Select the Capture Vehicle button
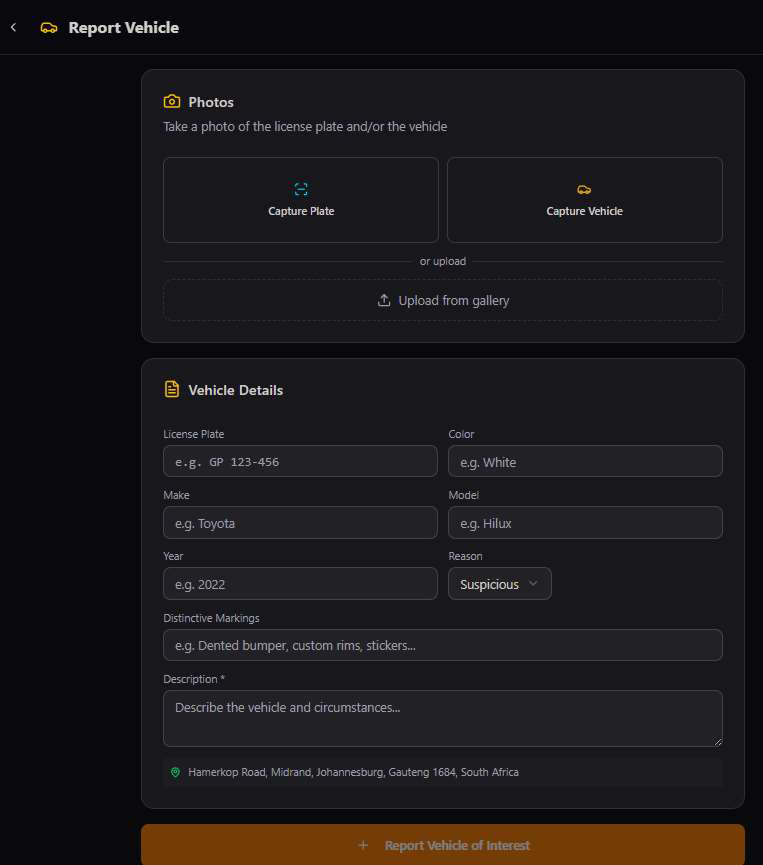The height and width of the screenshot is (865, 763). coord(585,200)
